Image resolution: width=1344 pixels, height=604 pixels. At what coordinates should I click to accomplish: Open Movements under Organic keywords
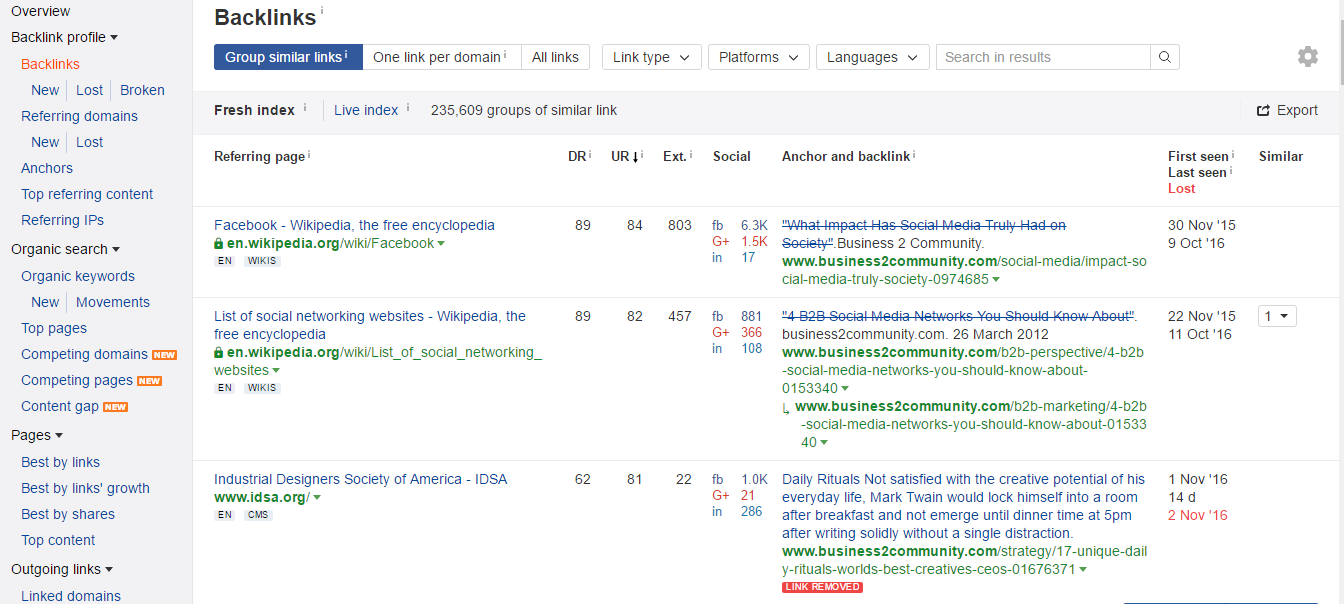point(113,302)
